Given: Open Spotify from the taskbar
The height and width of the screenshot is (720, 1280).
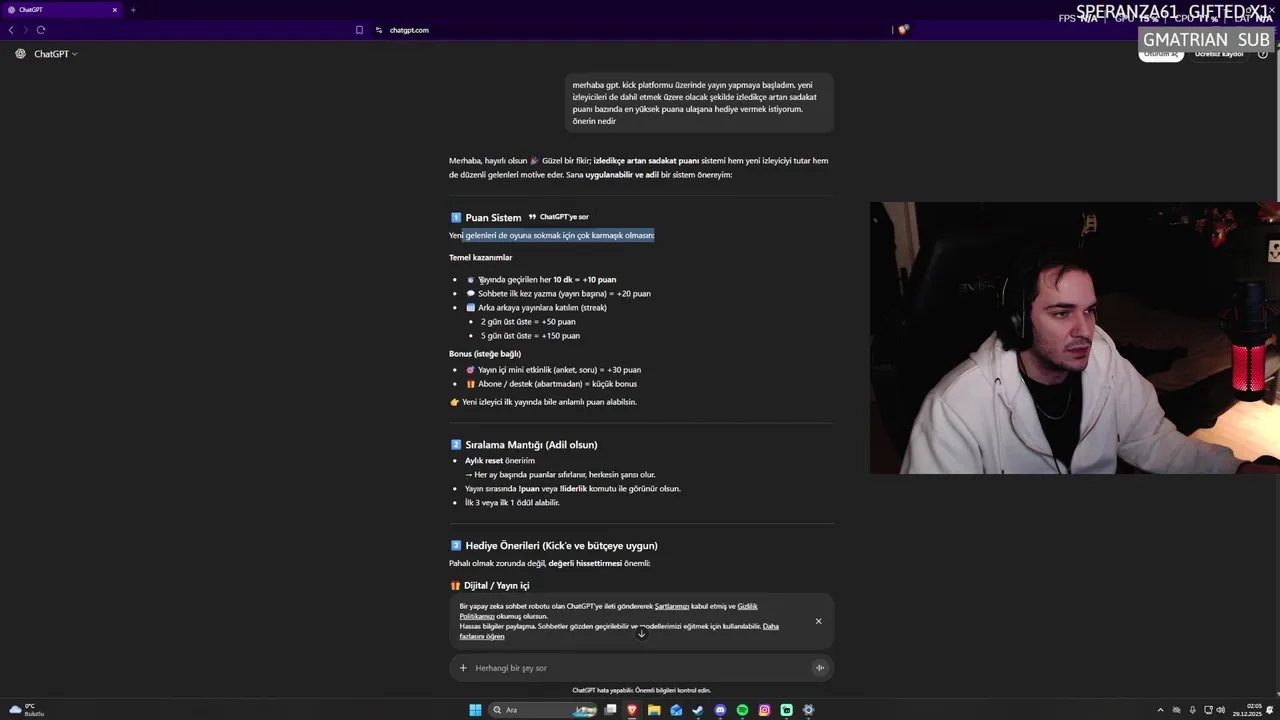Looking at the screenshot, I should click(x=742, y=710).
